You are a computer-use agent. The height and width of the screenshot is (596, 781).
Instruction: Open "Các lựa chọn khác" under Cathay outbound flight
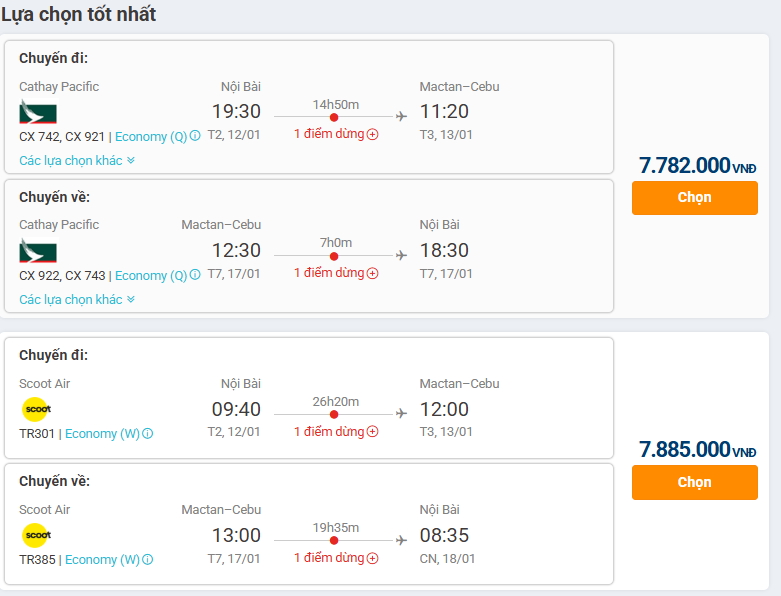point(76,160)
